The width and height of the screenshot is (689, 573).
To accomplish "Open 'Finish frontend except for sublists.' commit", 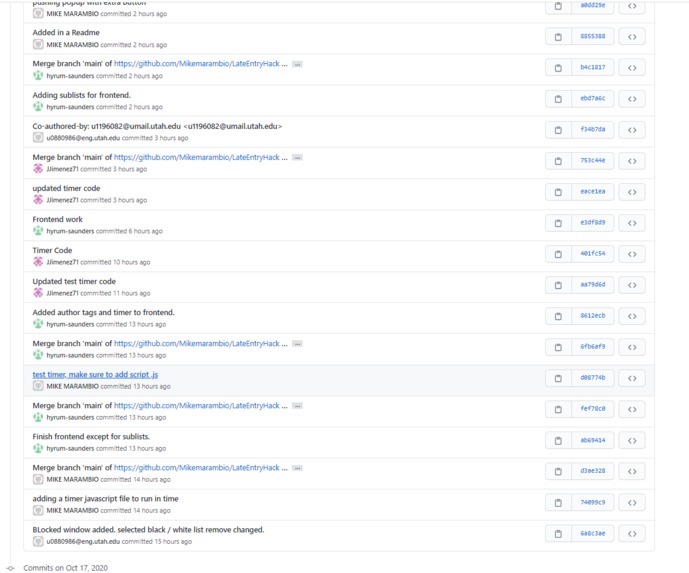I will tap(91, 436).
